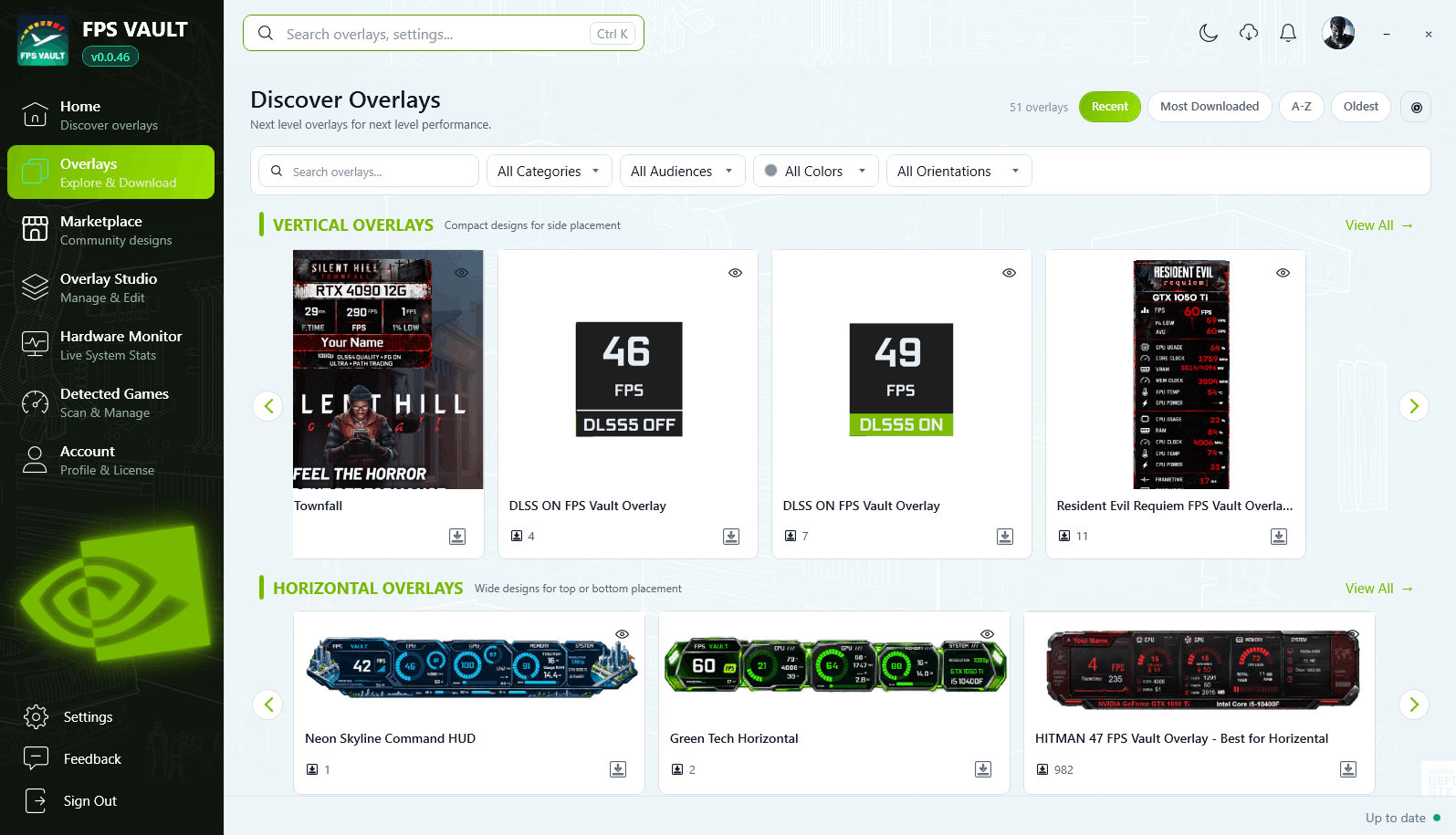The image size is (1456, 835).
Task: Preview the Neon Skyline Command HUD
Action: [622, 634]
